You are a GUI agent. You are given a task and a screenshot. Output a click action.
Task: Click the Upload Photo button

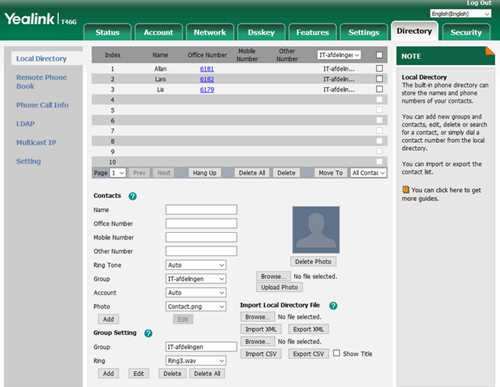pyautogui.click(x=279, y=287)
